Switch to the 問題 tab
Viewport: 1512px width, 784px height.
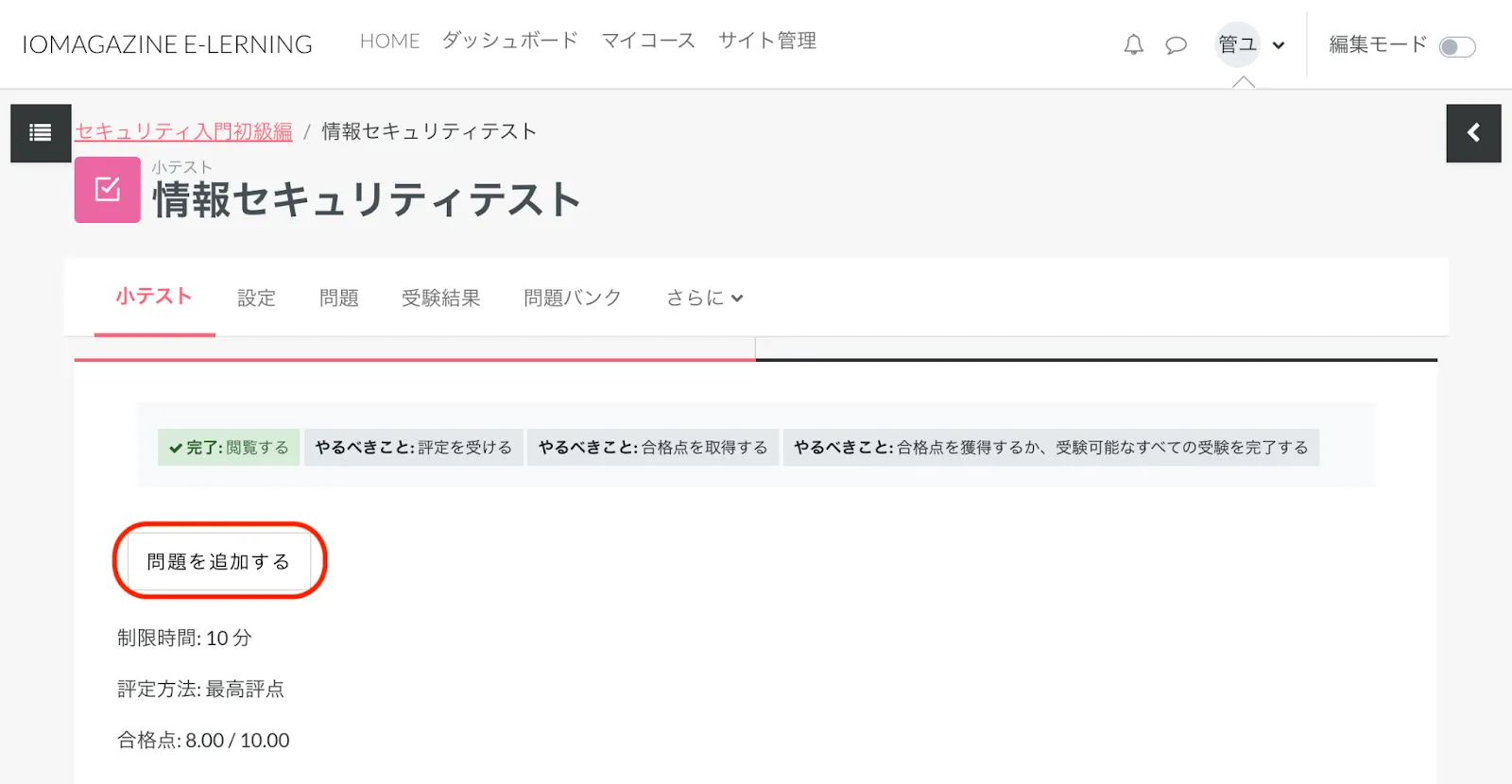(x=339, y=298)
